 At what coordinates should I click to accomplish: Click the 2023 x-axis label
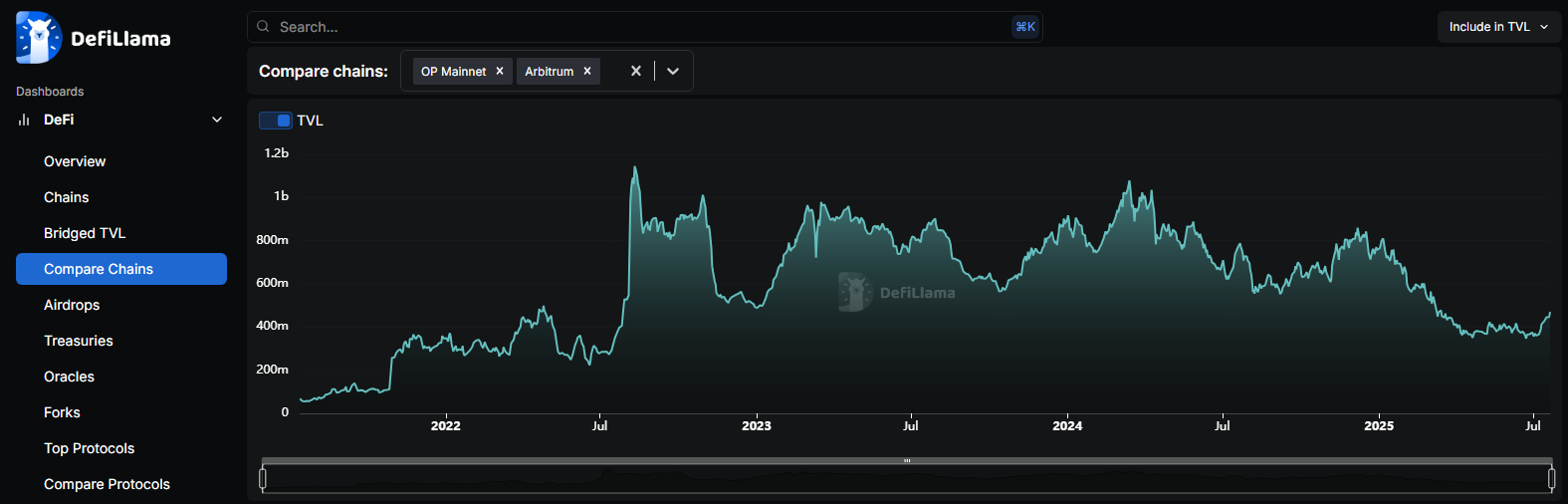pos(757,425)
